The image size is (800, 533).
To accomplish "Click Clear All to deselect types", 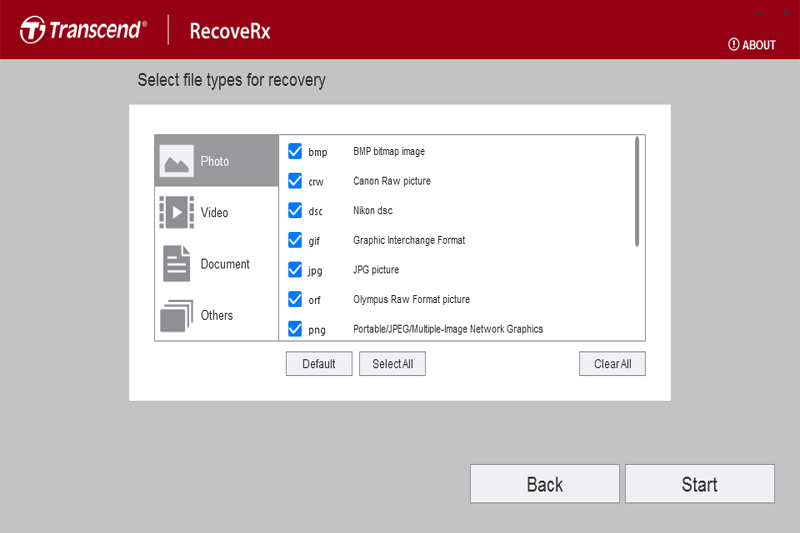I will pyautogui.click(x=612, y=364).
